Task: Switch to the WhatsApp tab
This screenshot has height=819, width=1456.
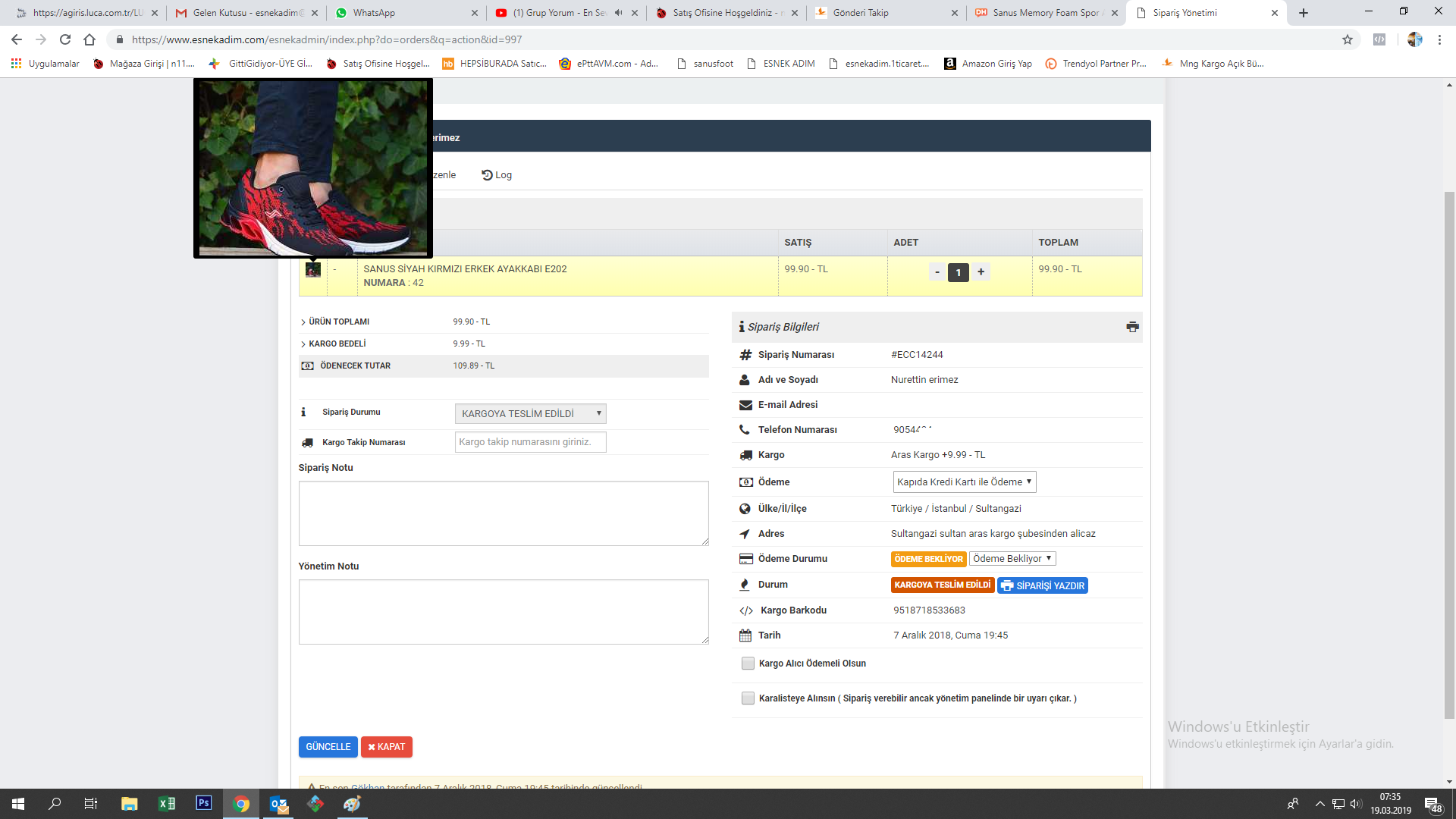Action: 406,13
